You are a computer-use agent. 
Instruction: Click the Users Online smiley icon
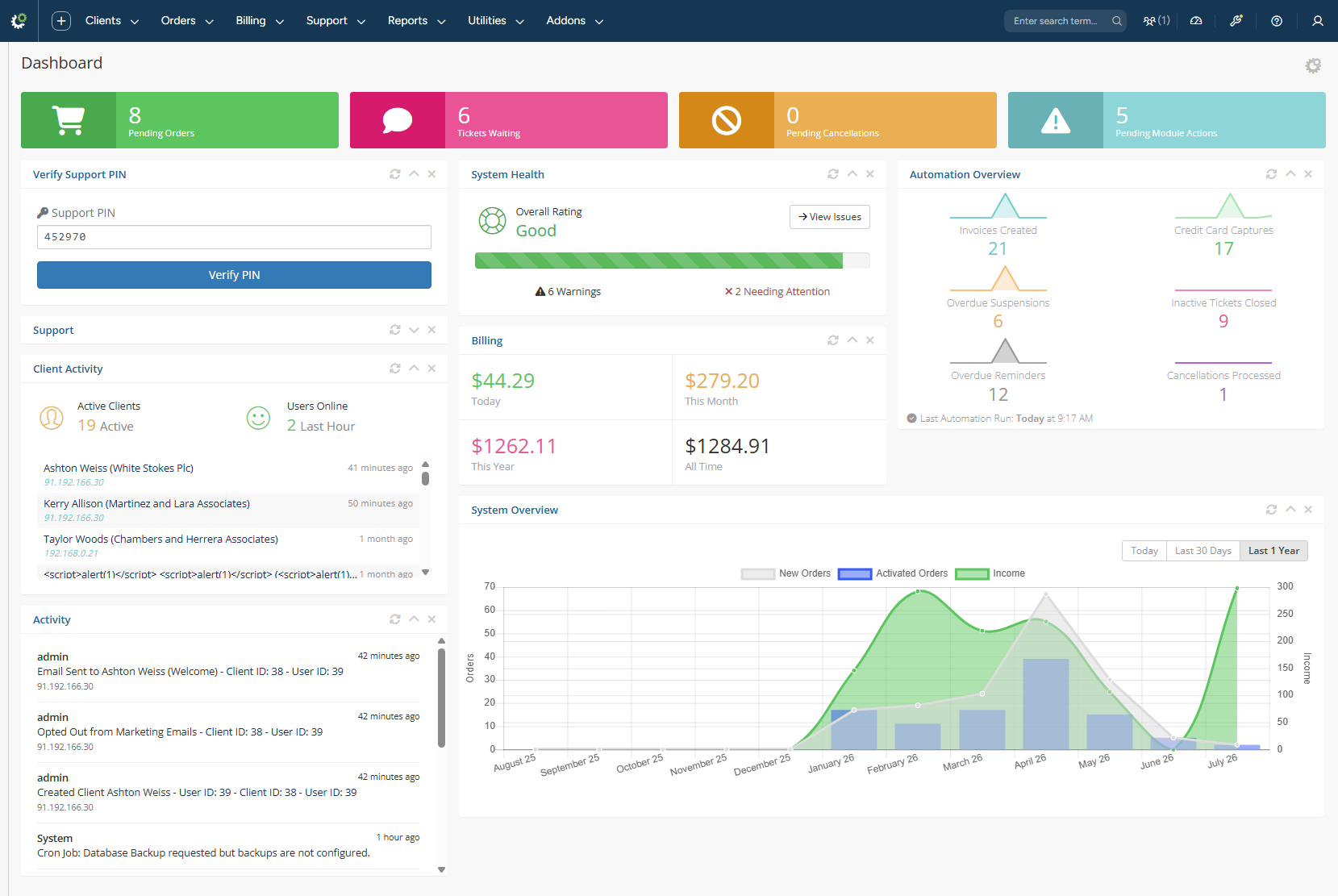click(x=258, y=418)
